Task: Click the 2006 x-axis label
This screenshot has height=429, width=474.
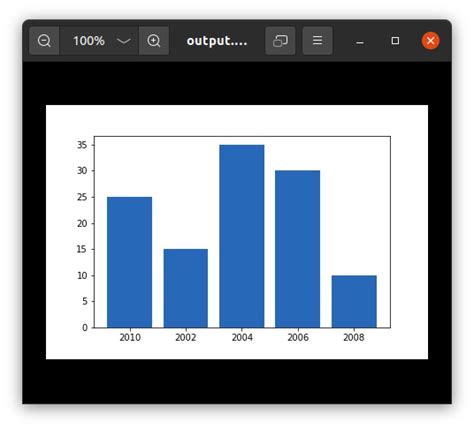Action: pos(298,337)
